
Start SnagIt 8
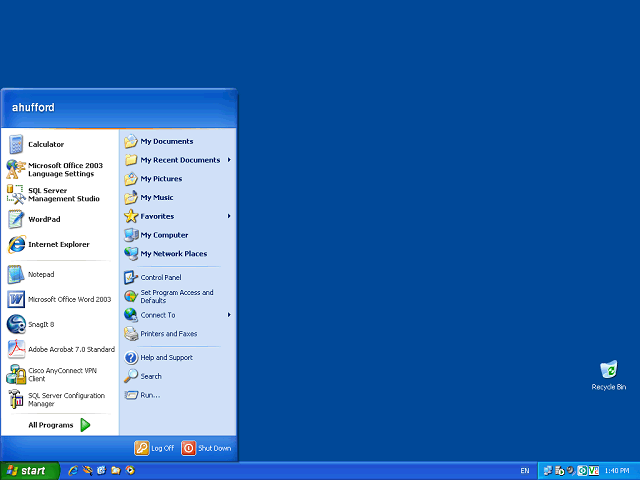[60, 324]
